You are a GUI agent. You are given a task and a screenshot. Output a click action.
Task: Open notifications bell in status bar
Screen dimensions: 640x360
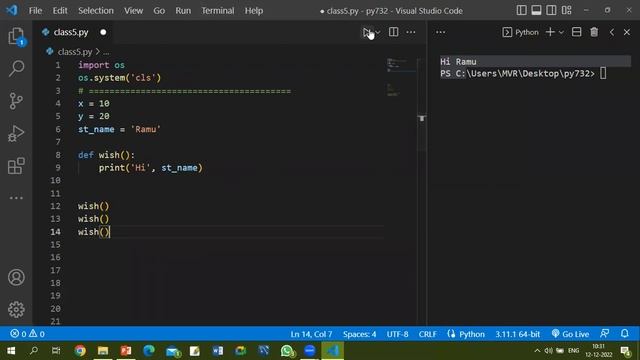pos(625,333)
